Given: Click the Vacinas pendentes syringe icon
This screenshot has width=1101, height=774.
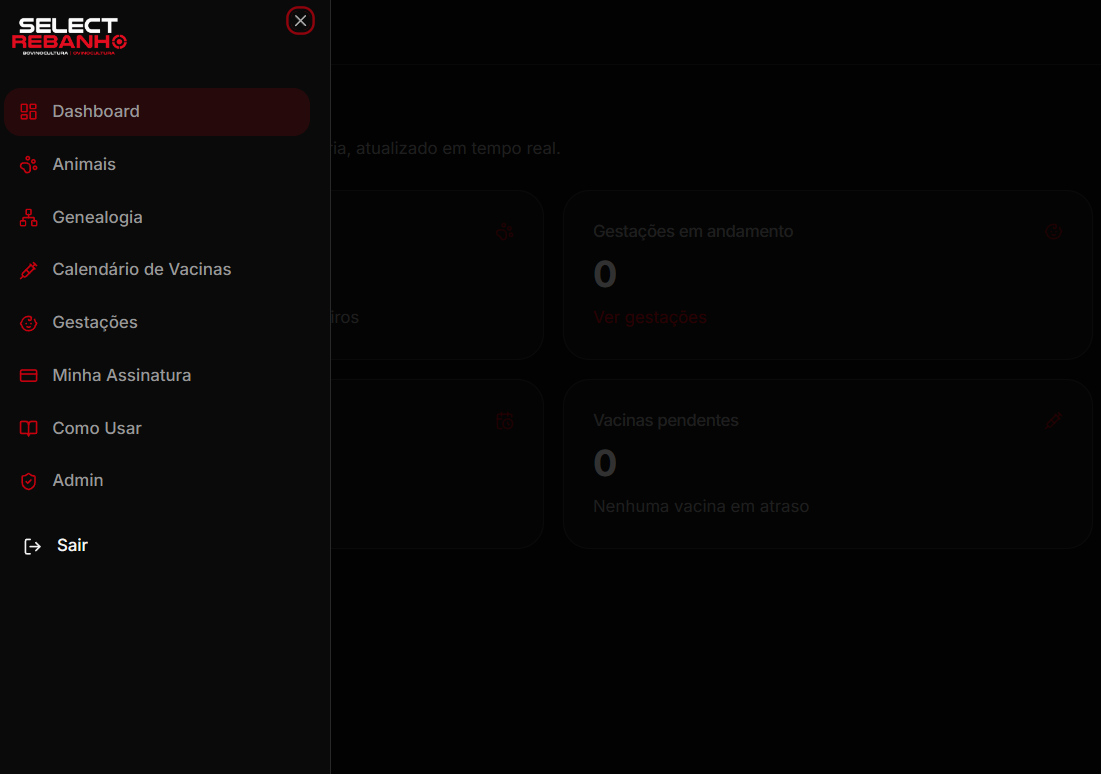Looking at the screenshot, I should tap(1053, 421).
